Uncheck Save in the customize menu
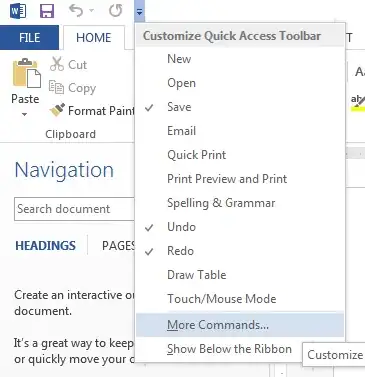This screenshot has height=377, width=365. click(x=240, y=107)
